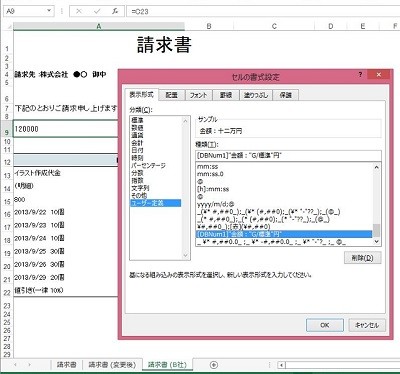Open the フォント tab
This screenshot has height=374, width=400.
tap(198, 95)
